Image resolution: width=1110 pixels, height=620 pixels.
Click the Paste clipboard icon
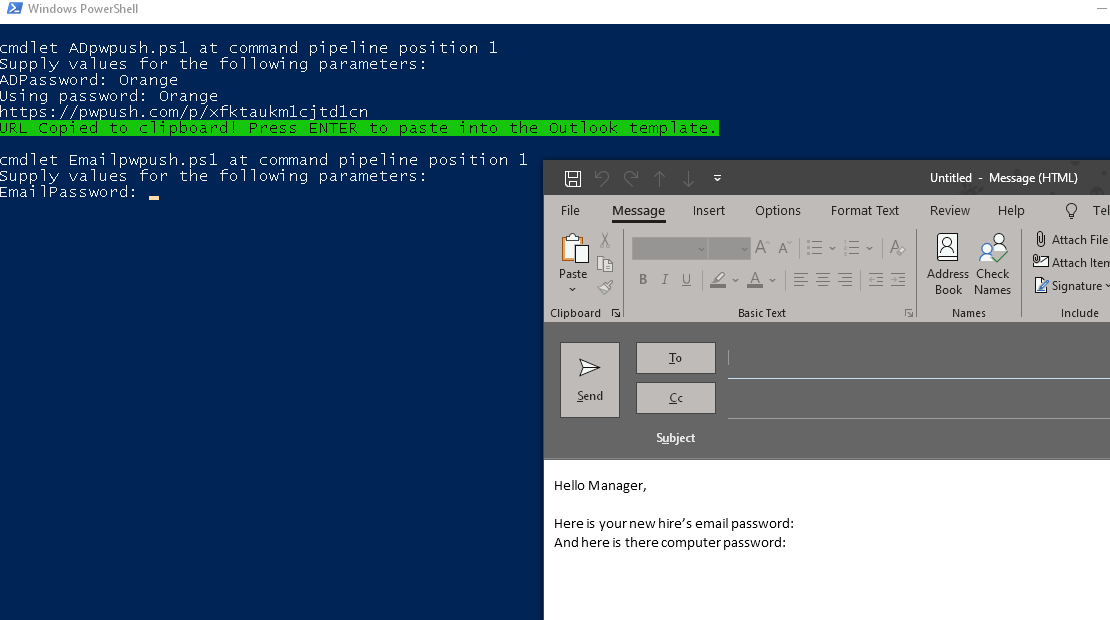point(574,249)
